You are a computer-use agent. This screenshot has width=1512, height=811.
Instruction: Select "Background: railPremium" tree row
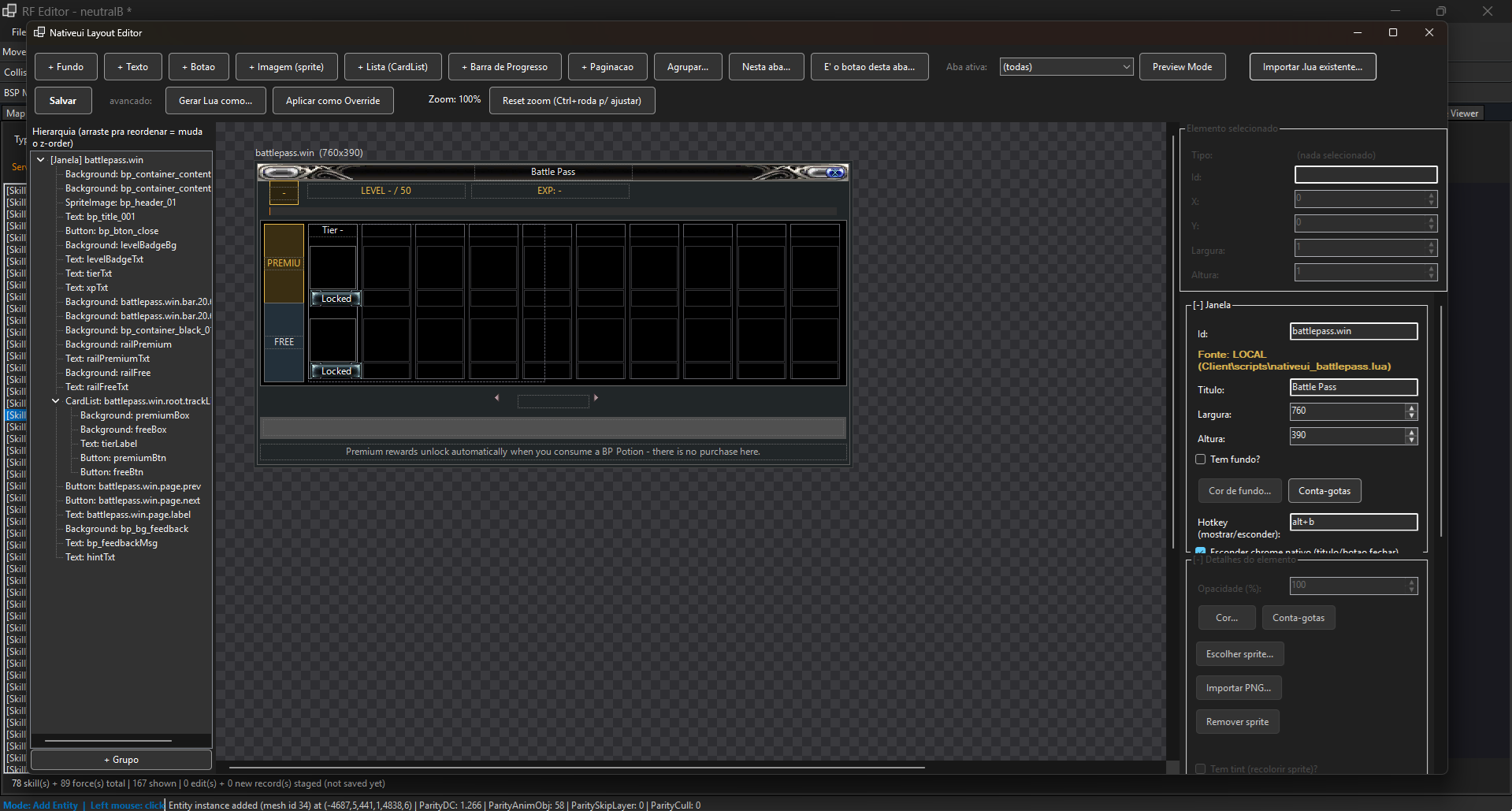[118, 344]
